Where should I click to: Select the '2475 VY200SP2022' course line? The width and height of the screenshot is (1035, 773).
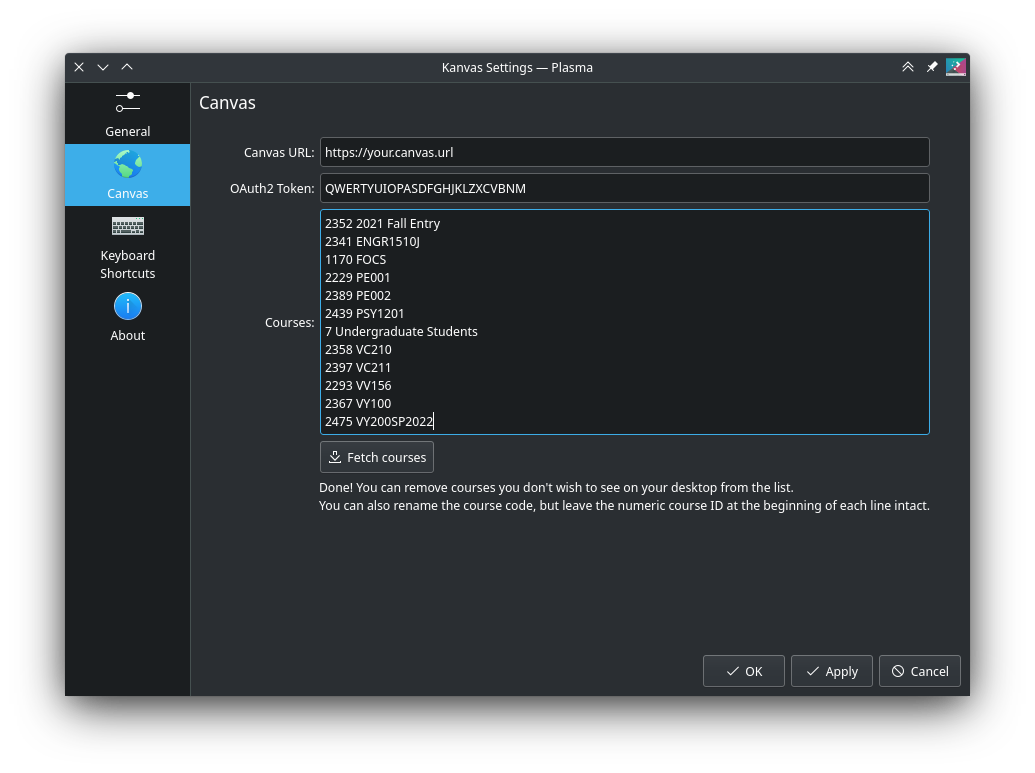click(x=379, y=421)
